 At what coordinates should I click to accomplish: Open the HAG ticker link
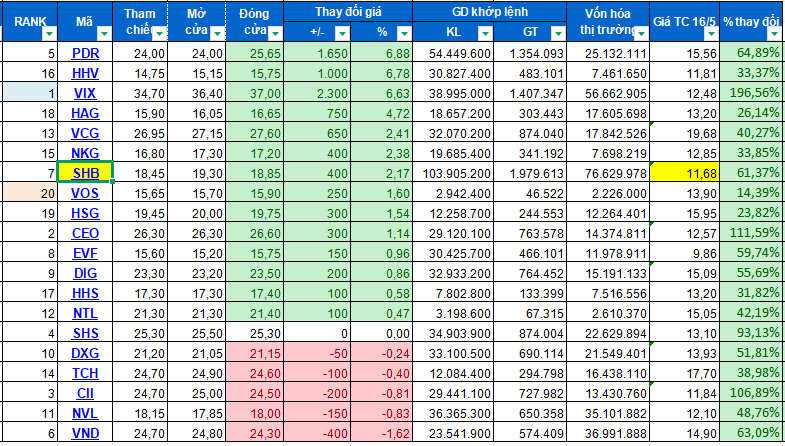(x=85, y=113)
